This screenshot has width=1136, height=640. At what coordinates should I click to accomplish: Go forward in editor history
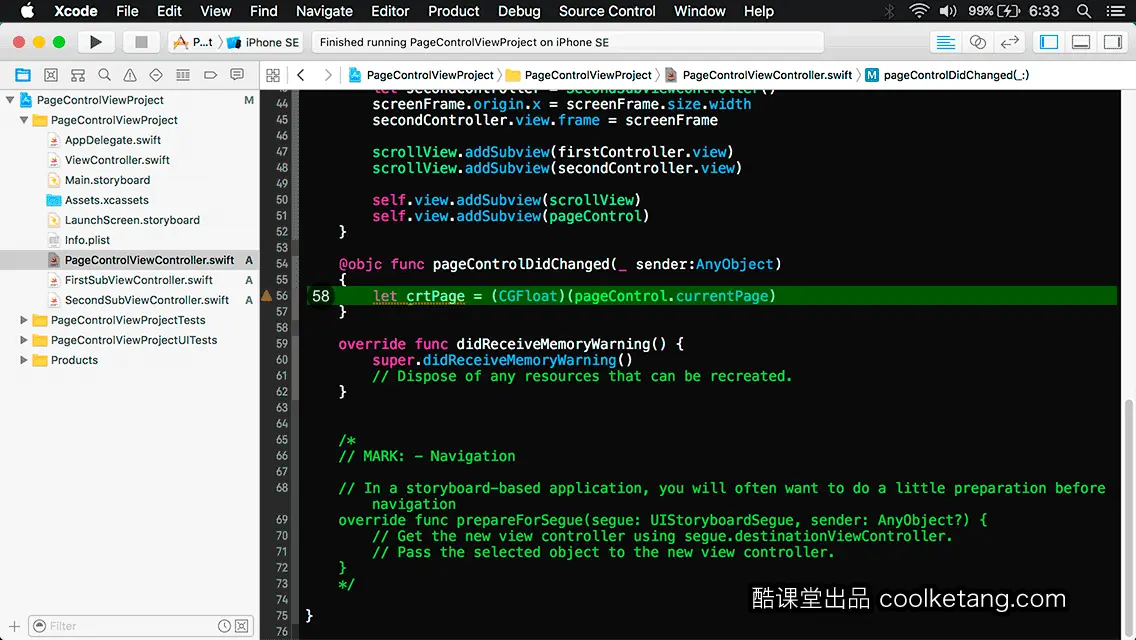(x=327, y=75)
